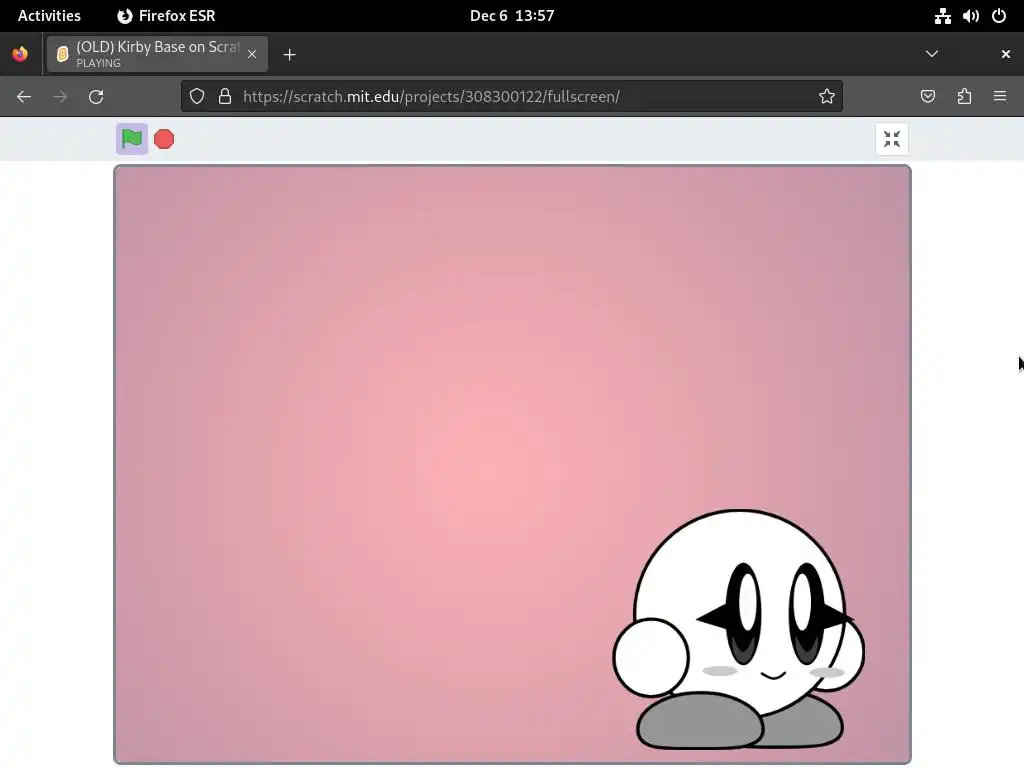Exit fullscreen mode with the shrink icon
This screenshot has height=768, width=1024.
[891, 139]
